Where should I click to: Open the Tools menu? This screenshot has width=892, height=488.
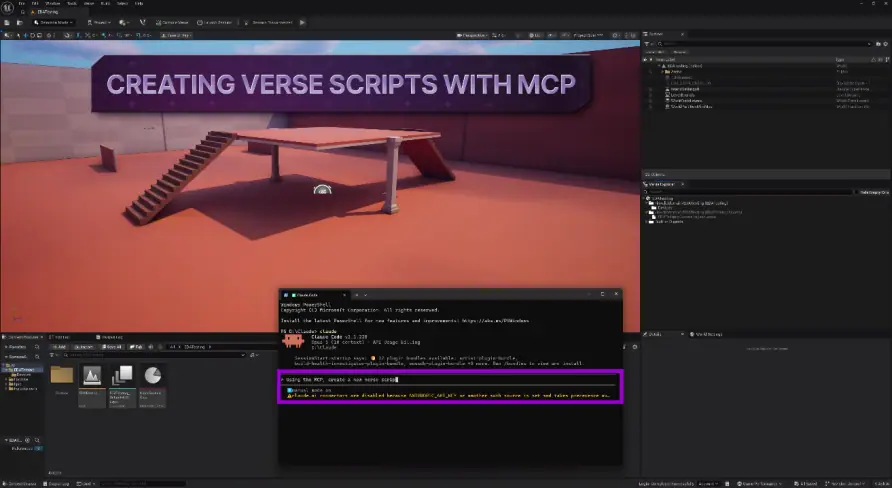72,3
